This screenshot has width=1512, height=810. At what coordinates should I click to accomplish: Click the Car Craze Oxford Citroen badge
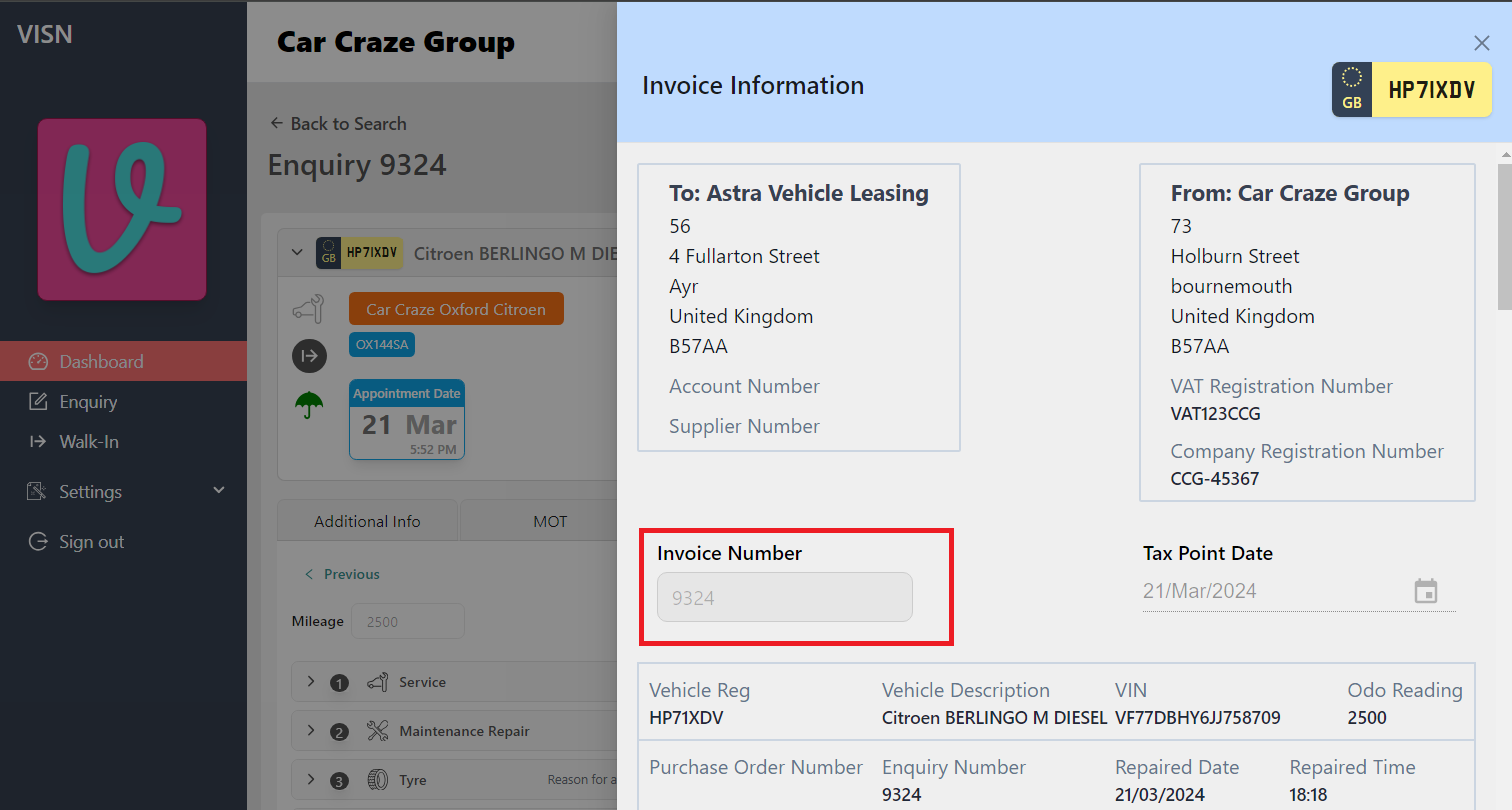456,309
